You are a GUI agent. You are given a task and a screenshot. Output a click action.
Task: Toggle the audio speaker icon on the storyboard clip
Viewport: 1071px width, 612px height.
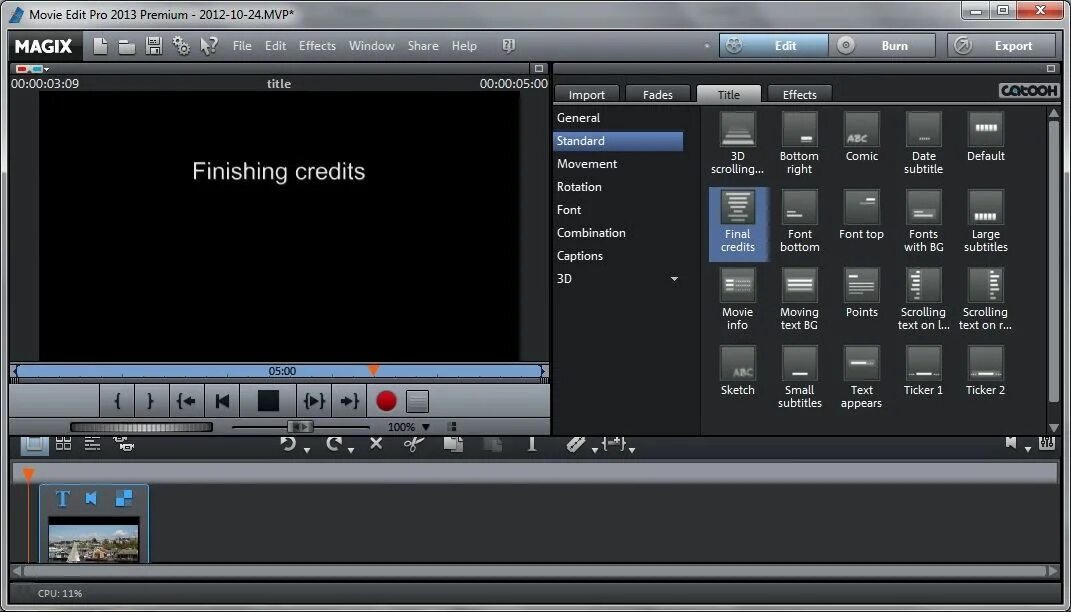tap(92, 499)
